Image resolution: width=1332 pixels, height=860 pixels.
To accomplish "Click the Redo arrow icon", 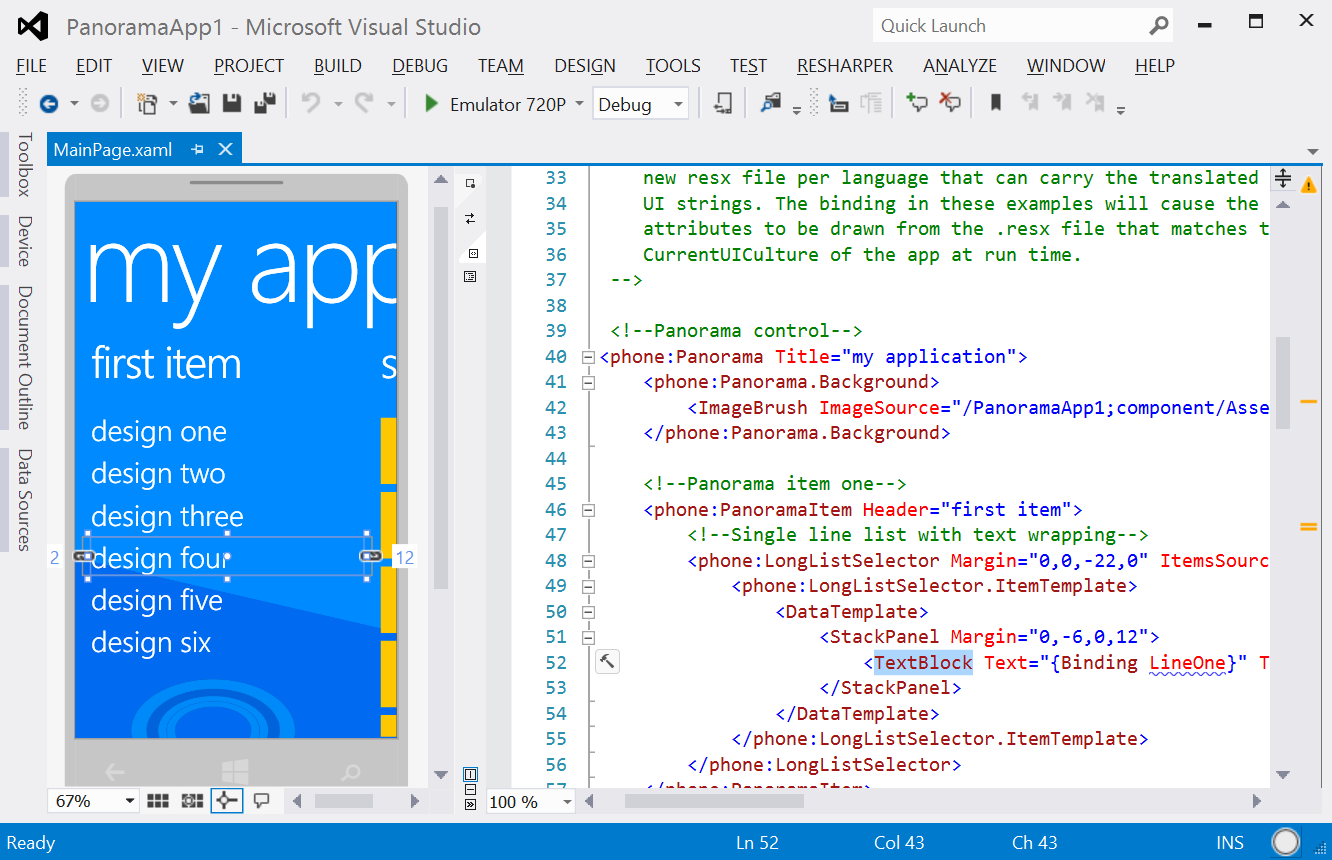I will tap(365, 104).
